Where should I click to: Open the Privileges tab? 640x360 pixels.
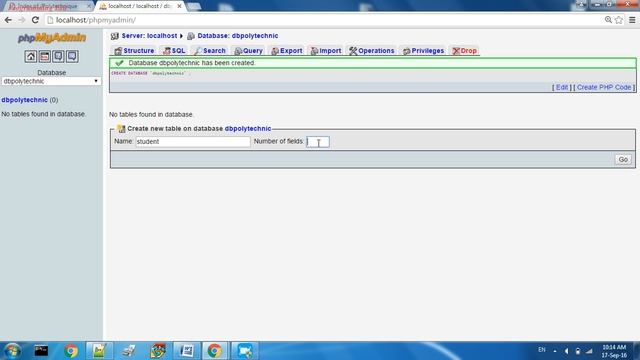(423, 51)
